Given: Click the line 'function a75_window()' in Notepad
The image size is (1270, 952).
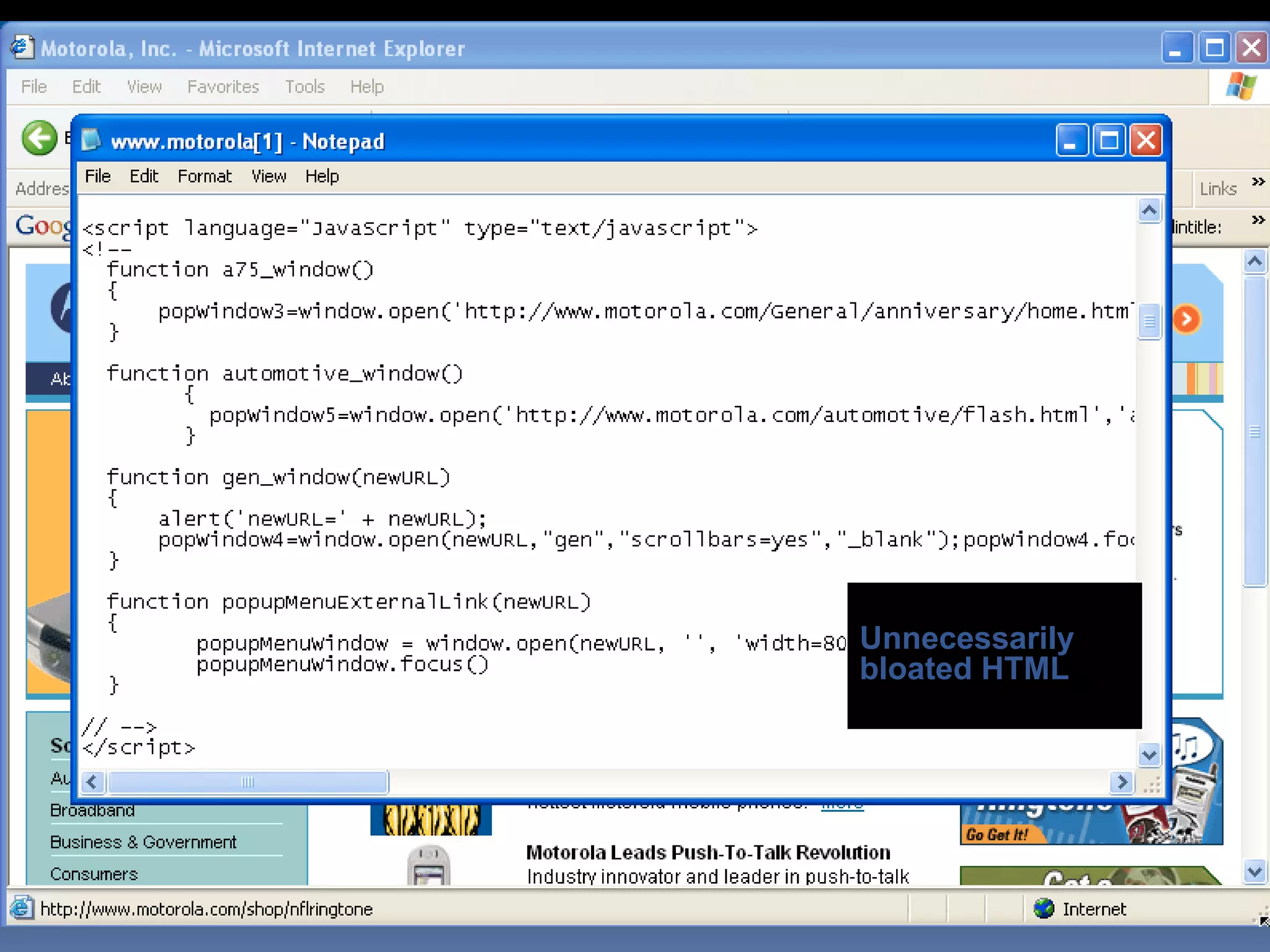Looking at the screenshot, I should pos(240,270).
